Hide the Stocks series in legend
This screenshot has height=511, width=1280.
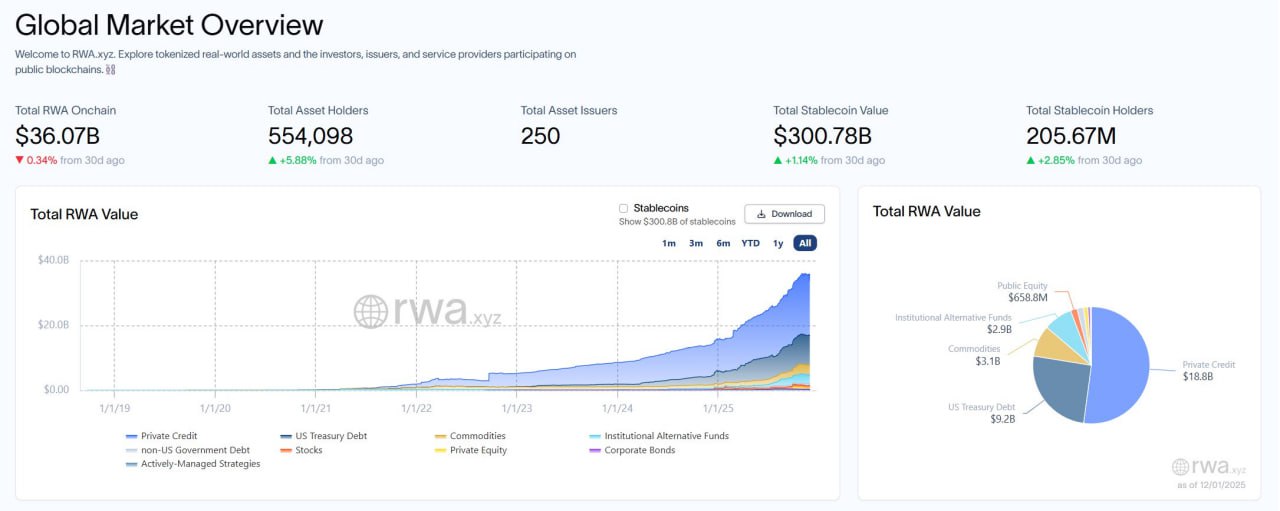pyautogui.click(x=287, y=450)
